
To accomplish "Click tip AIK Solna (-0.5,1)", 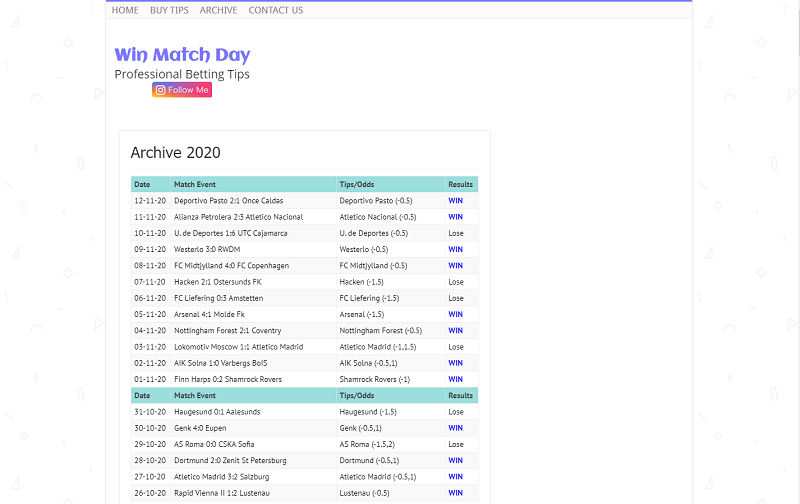I will click(368, 363).
